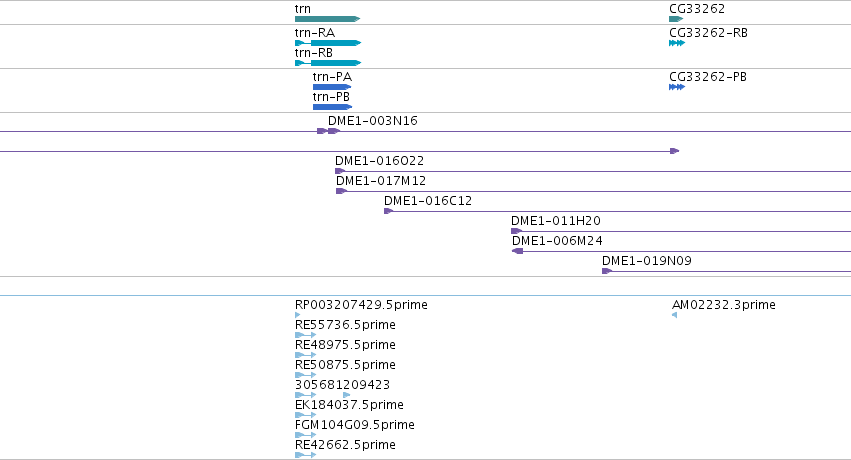851x460 pixels.
Task: Open the RE55736.5prime EST label
Action: 345,325
